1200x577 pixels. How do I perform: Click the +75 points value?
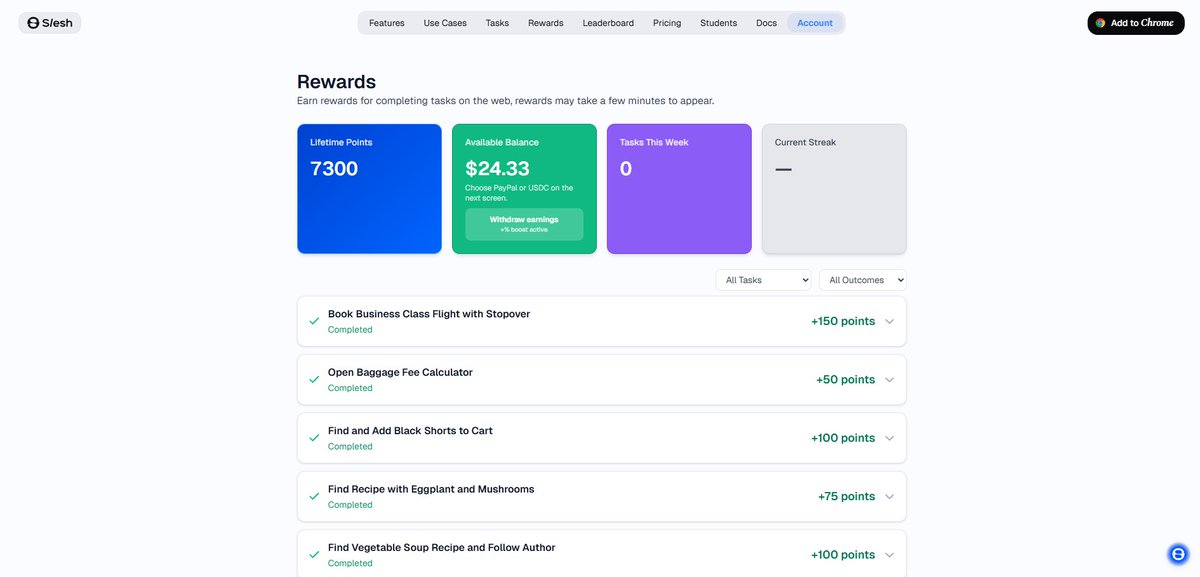(x=847, y=496)
